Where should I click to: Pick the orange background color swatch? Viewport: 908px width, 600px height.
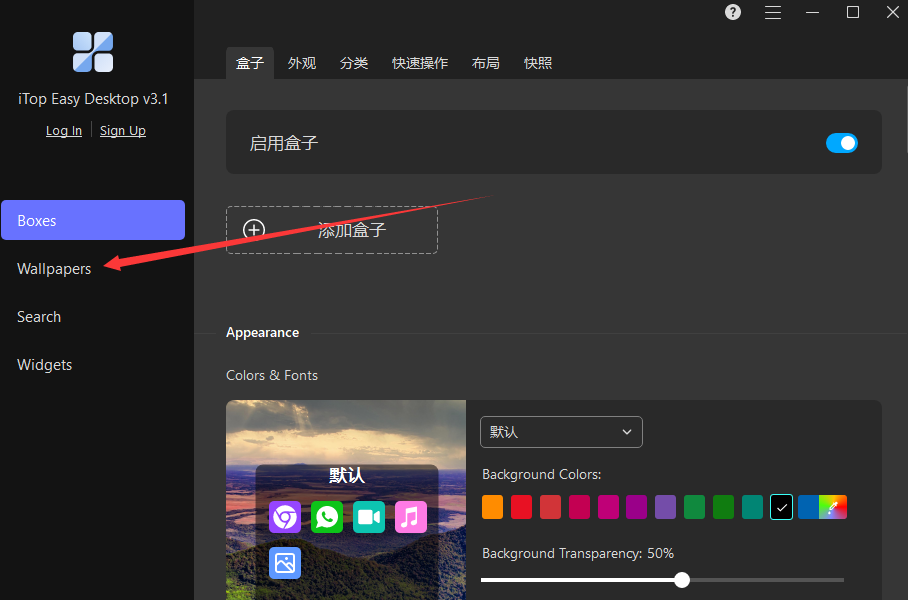pyautogui.click(x=492, y=507)
